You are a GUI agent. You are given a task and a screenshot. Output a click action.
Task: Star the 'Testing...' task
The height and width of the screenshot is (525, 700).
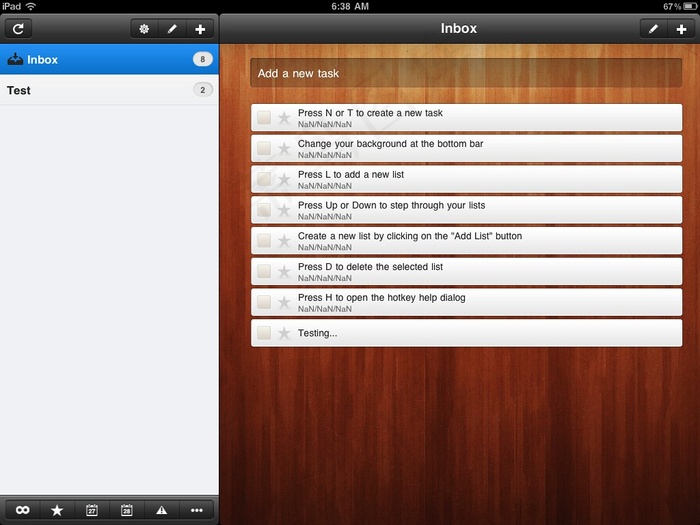pyautogui.click(x=284, y=333)
